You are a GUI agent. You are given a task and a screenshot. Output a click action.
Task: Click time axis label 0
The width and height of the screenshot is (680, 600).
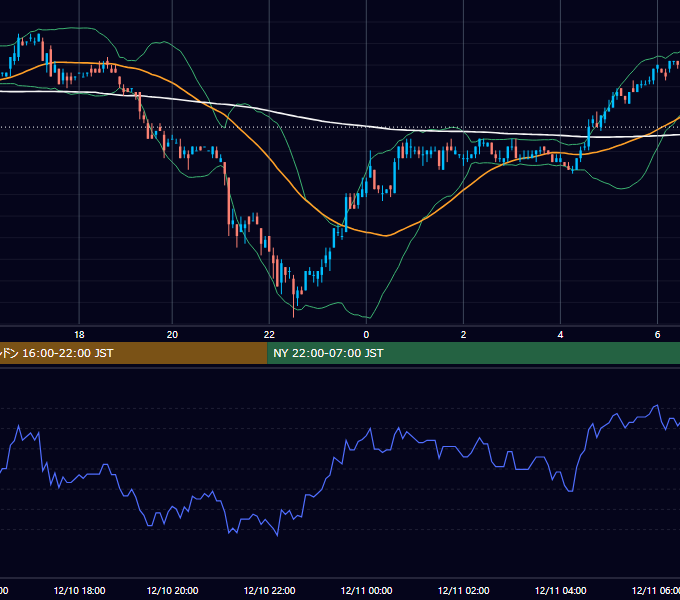[x=366, y=335]
